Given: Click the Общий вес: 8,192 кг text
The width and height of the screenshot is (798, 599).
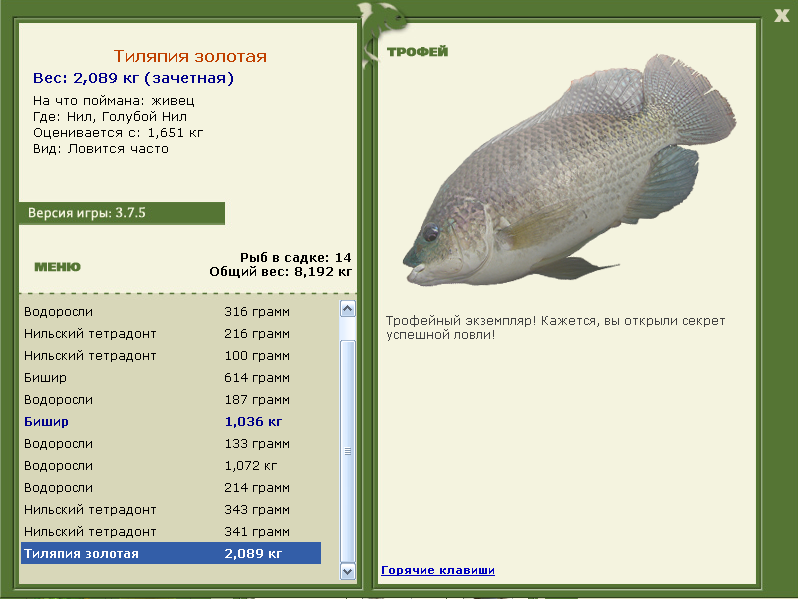Looking at the screenshot, I should pos(280,272).
